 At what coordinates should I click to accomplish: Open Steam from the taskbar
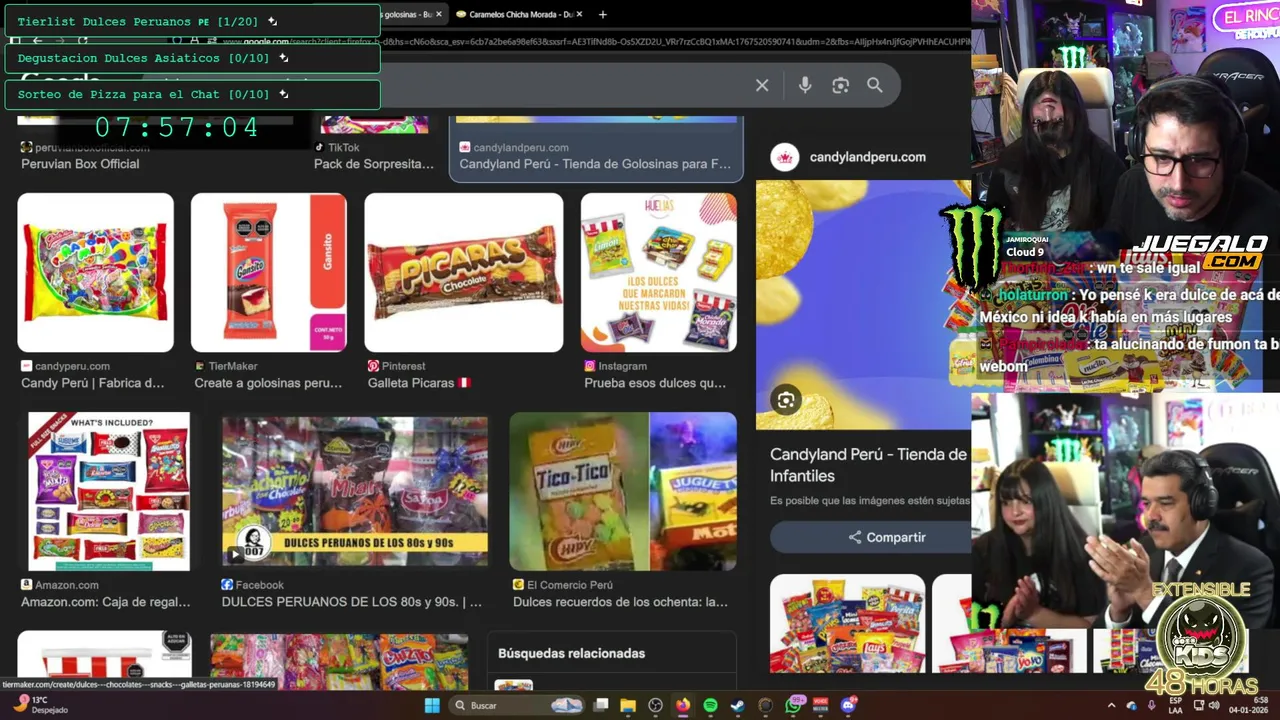738,705
